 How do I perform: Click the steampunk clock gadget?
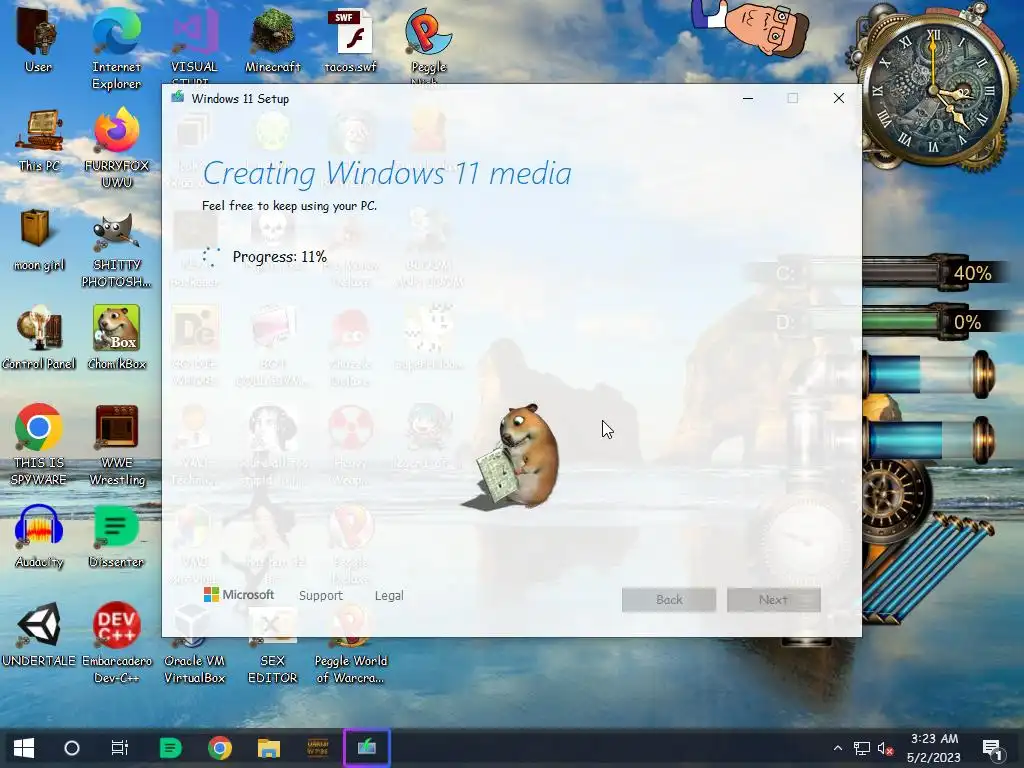[x=934, y=90]
